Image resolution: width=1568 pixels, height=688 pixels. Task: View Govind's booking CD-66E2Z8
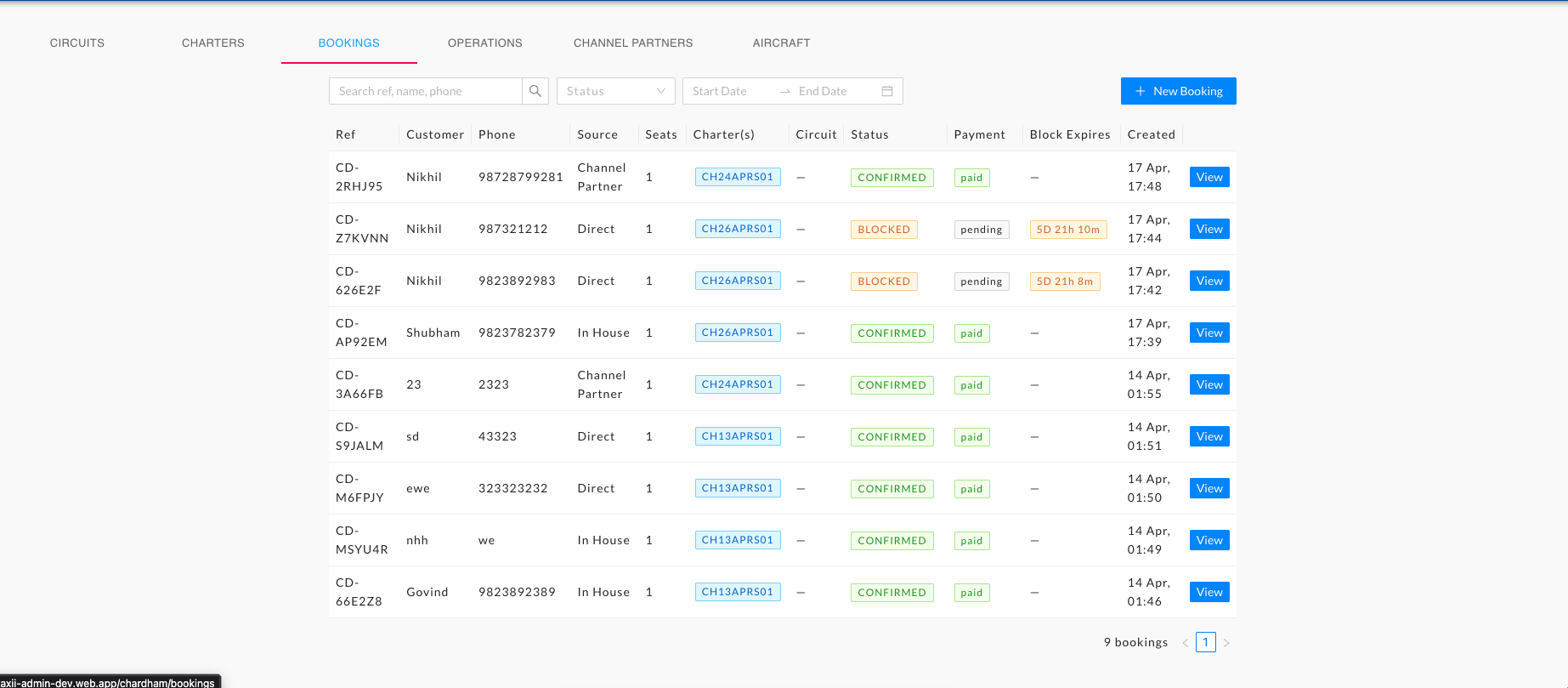coord(1209,592)
